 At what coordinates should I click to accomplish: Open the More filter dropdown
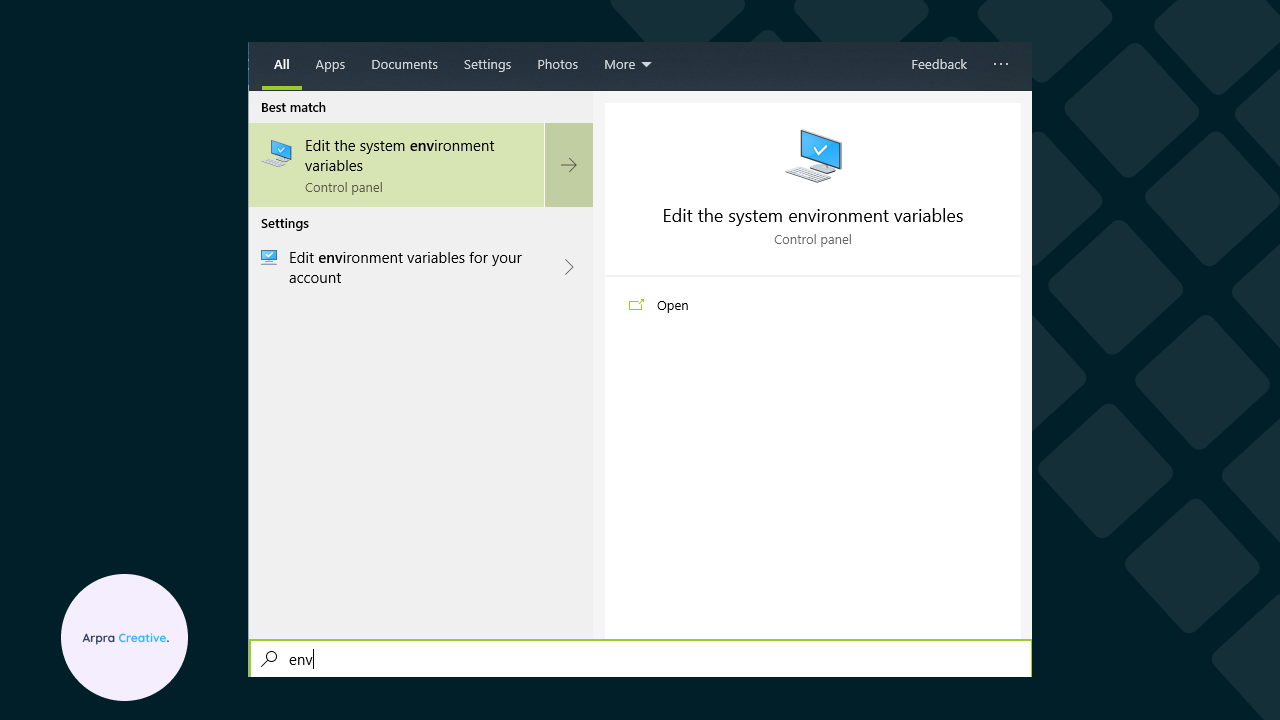coord(627,64)
